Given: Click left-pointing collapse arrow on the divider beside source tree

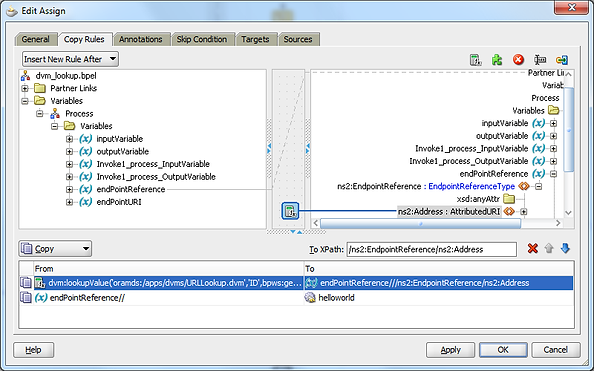Looking at the screenshot, I should [269, 146].
